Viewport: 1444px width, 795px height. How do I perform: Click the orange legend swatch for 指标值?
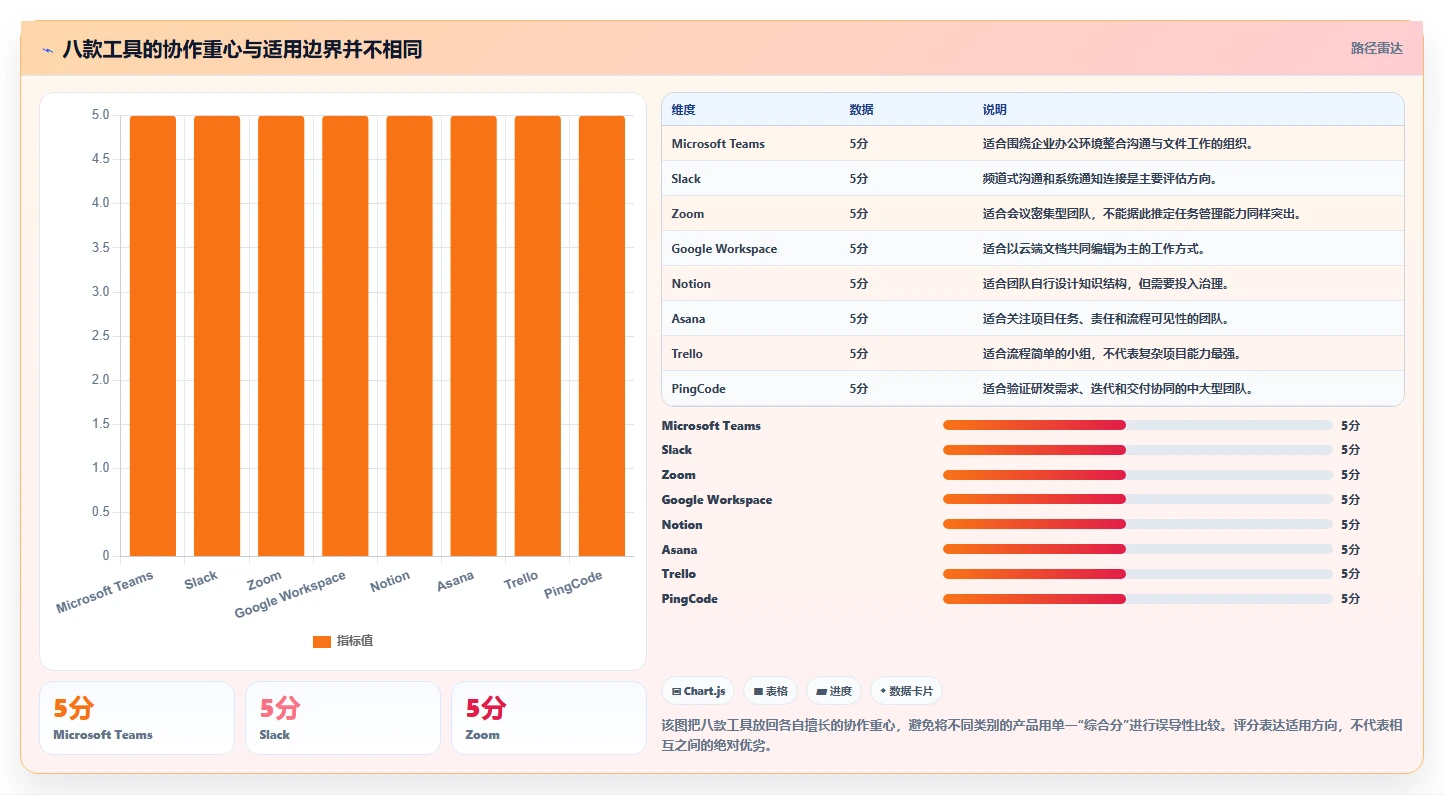point(322,641)
